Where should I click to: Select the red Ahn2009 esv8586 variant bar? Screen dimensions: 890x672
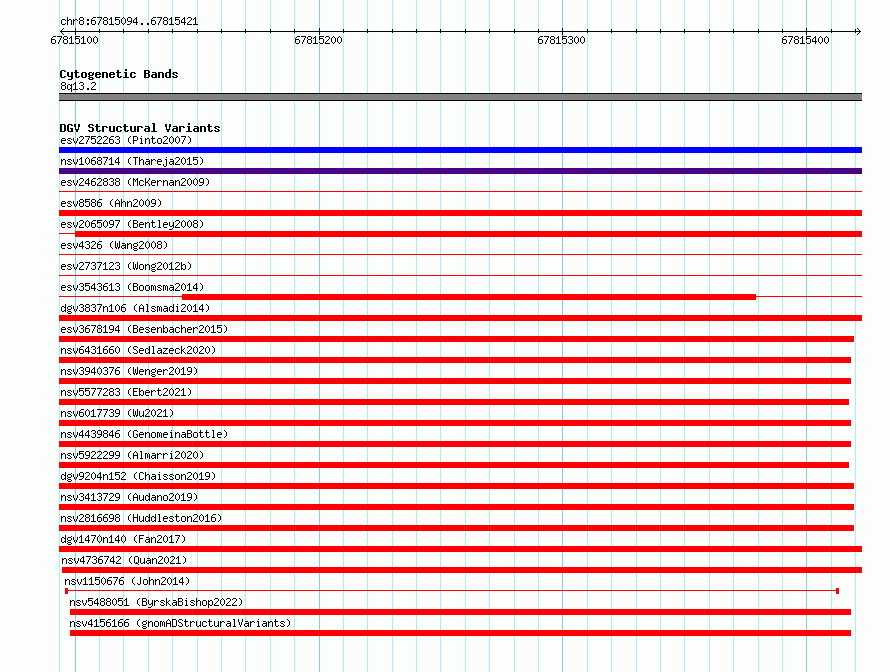(x=460, y=213)
